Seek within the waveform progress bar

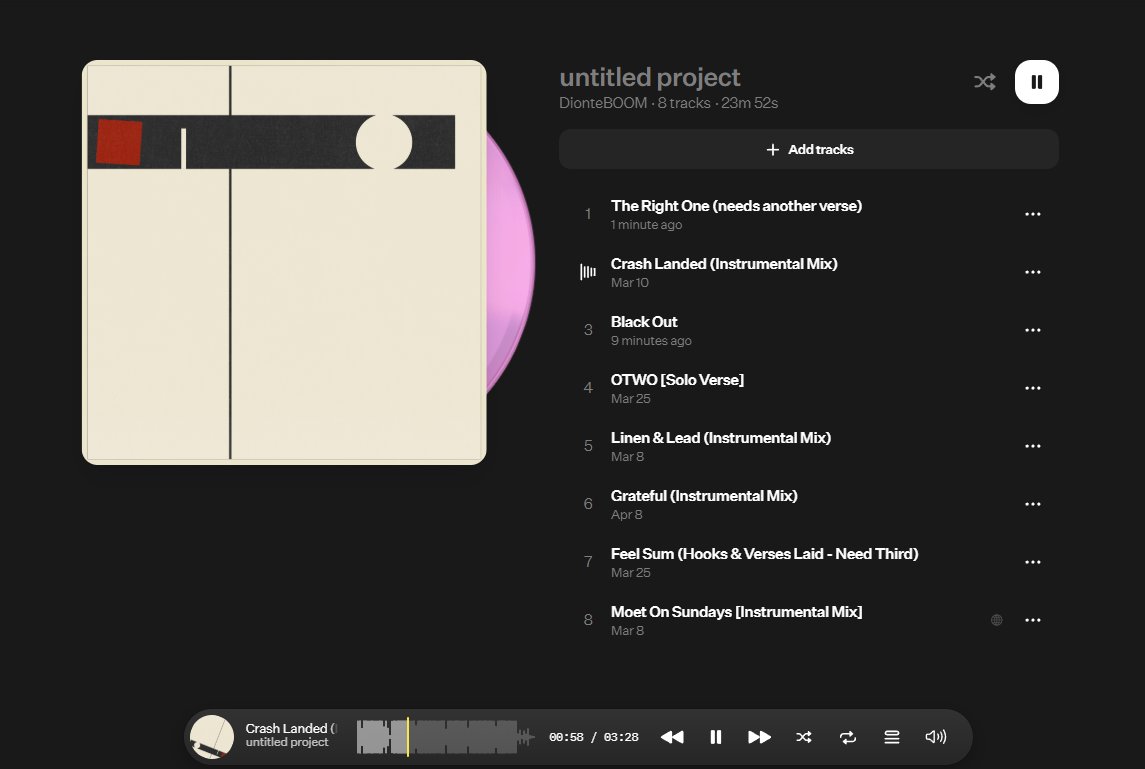[445, 737]
